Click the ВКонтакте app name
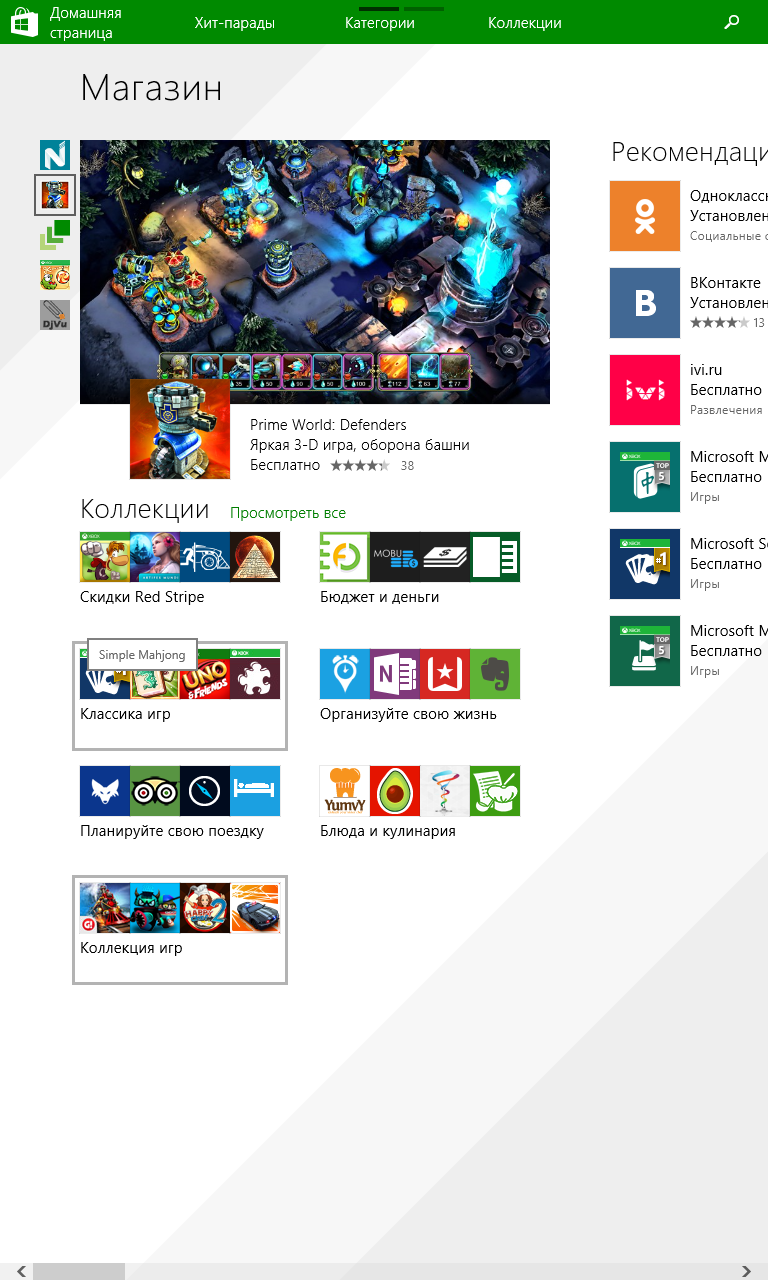Image resolution: width=768 pixels, height=1280 pixels. [725, 283]
